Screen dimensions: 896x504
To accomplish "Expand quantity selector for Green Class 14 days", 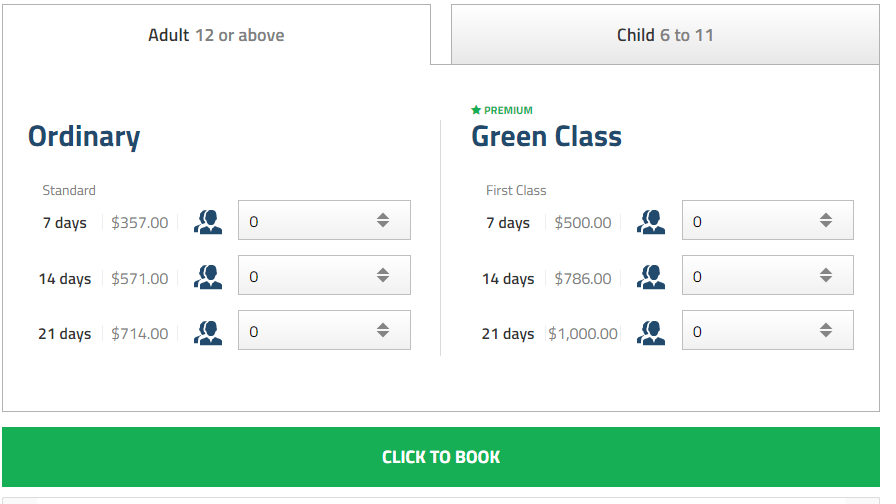I will pos(826,276).
